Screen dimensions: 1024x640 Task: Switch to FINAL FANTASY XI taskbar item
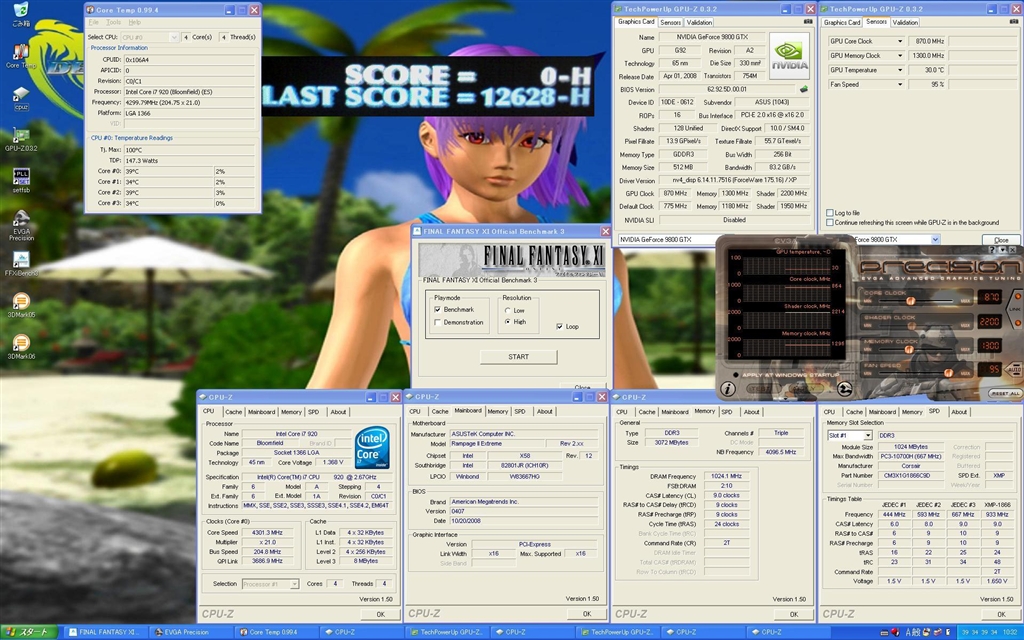coord(104,632)
